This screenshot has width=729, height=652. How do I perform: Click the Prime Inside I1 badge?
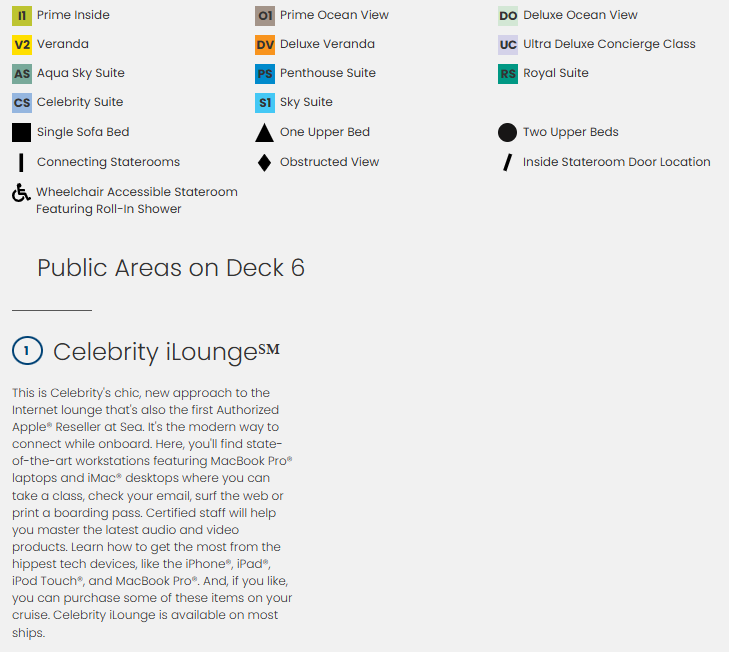tap(22, 16)
